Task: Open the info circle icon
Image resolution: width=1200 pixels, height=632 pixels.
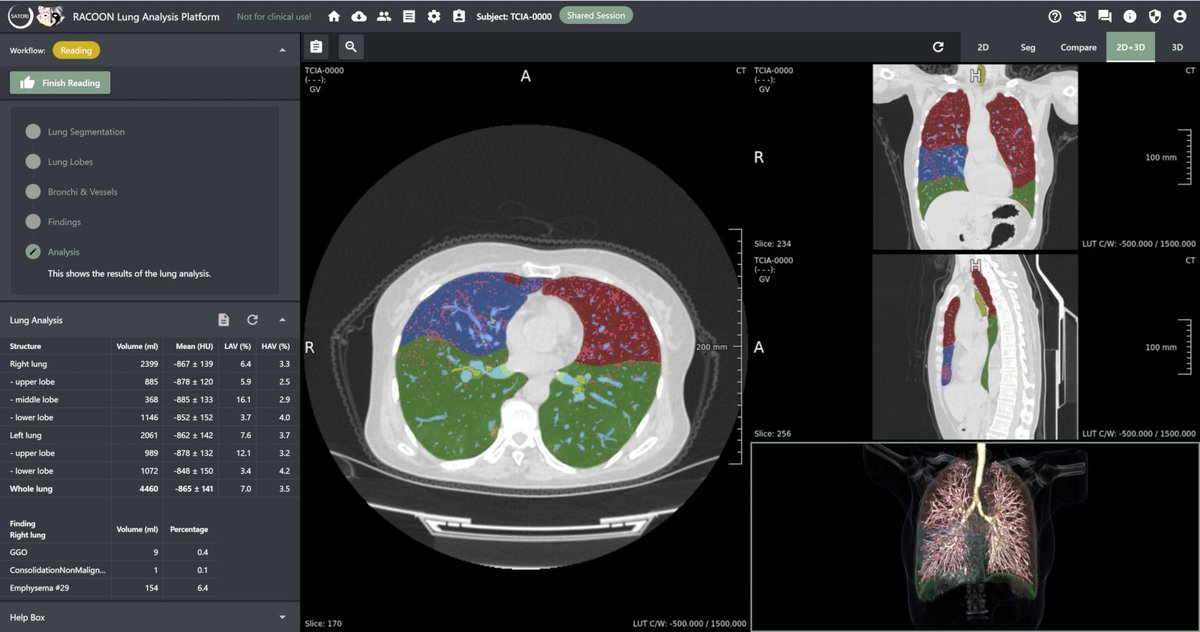Action: [1130, 16]
